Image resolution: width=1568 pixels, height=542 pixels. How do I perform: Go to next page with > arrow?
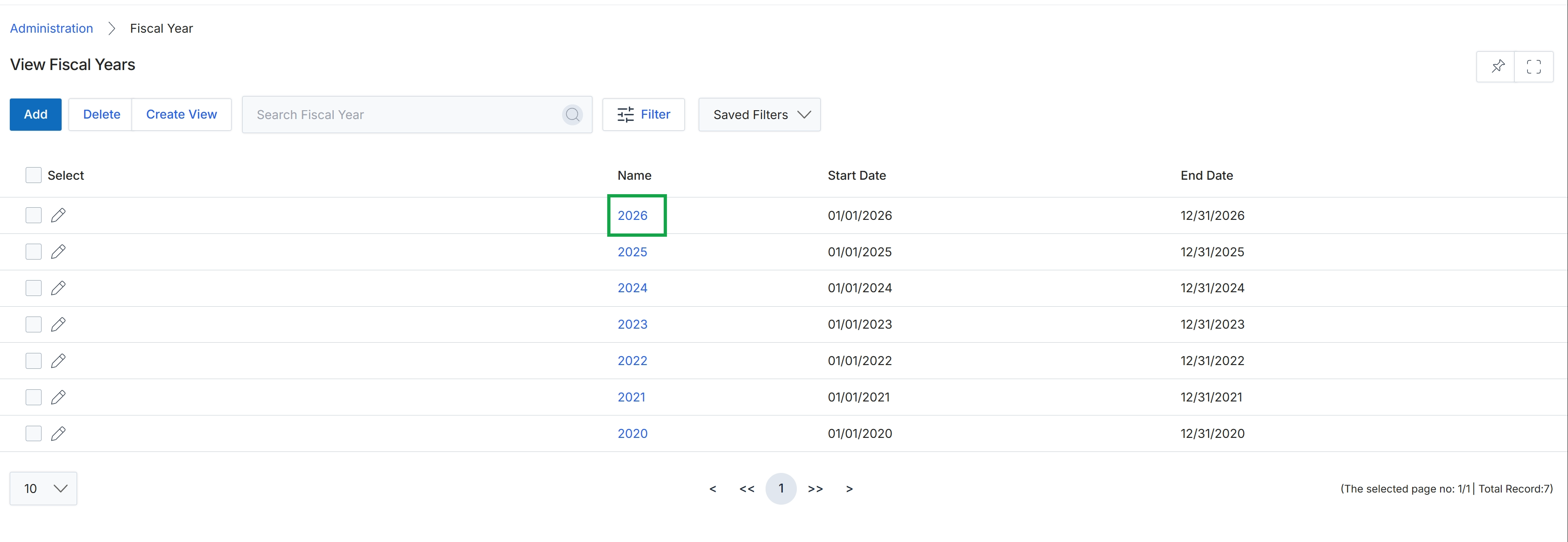pos(849,488)
